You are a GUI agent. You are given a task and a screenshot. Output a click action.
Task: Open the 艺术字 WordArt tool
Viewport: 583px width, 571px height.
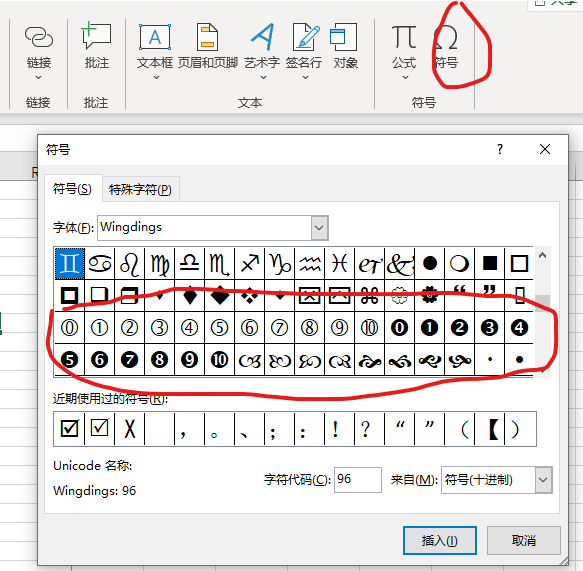pos(262,46)
